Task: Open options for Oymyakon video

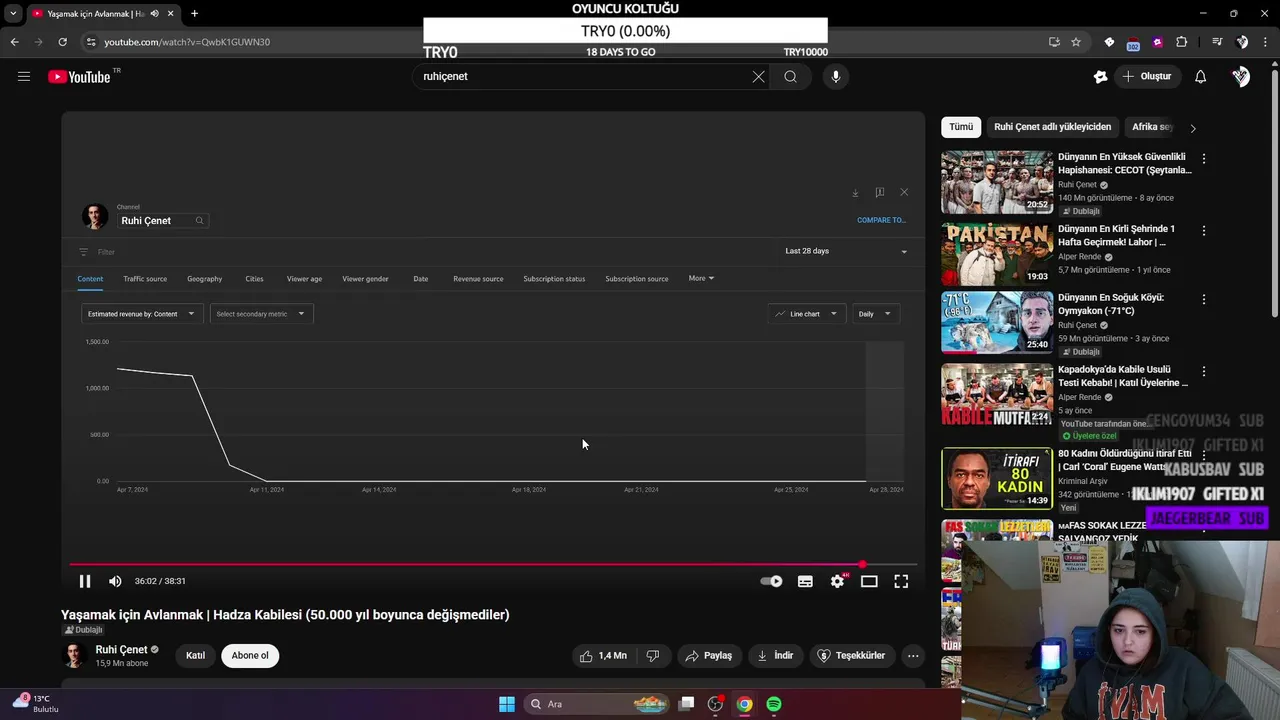Action: coord(1204,299)
